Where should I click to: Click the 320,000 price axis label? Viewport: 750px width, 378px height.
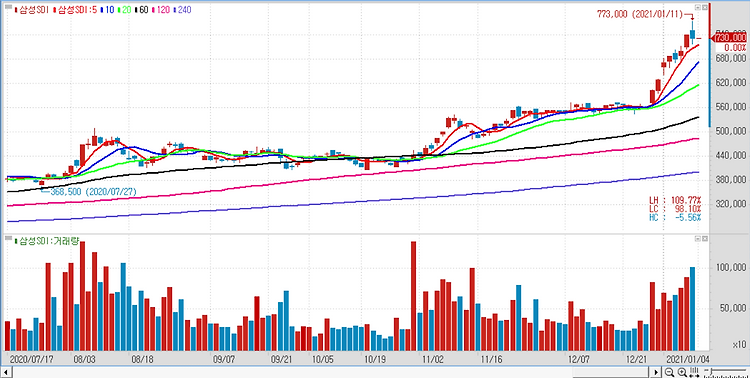coord(730,204)
